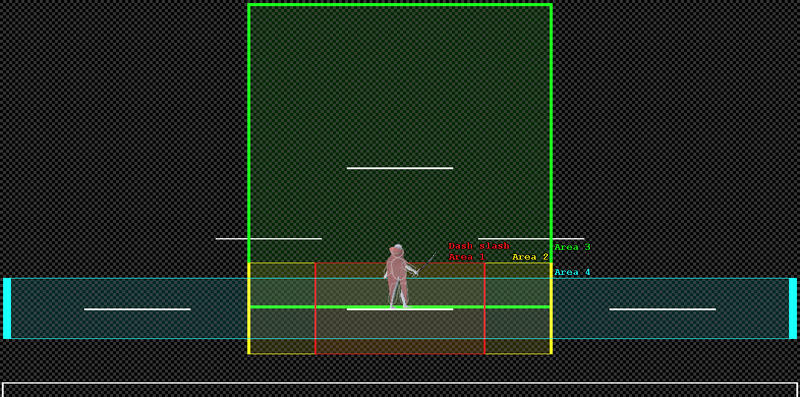800x397 pixels.
Task: Click the red "Dash slash" label
Action: click(x=479, y=246)
